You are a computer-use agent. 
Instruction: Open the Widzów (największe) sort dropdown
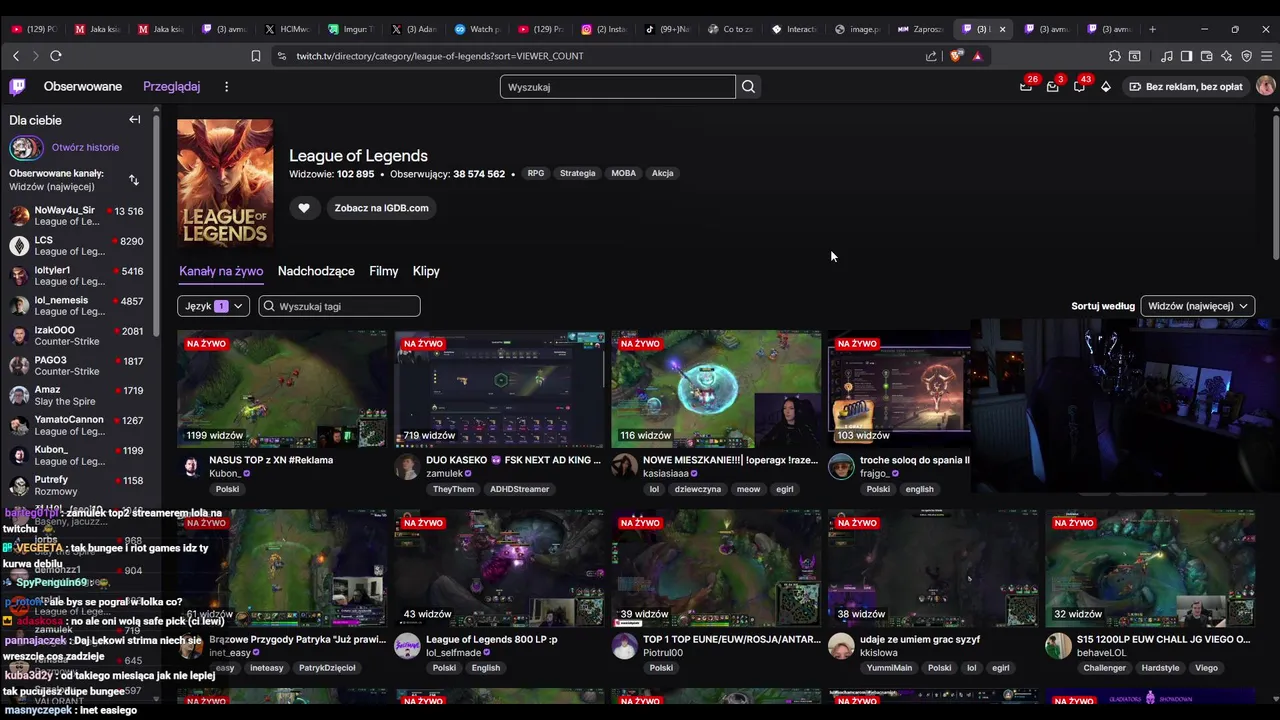point(1198,306)
